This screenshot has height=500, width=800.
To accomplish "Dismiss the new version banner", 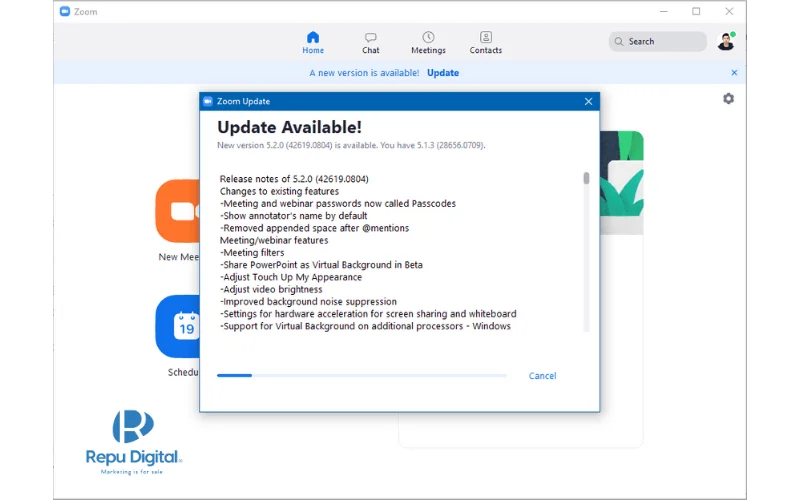I will (734, 73).
